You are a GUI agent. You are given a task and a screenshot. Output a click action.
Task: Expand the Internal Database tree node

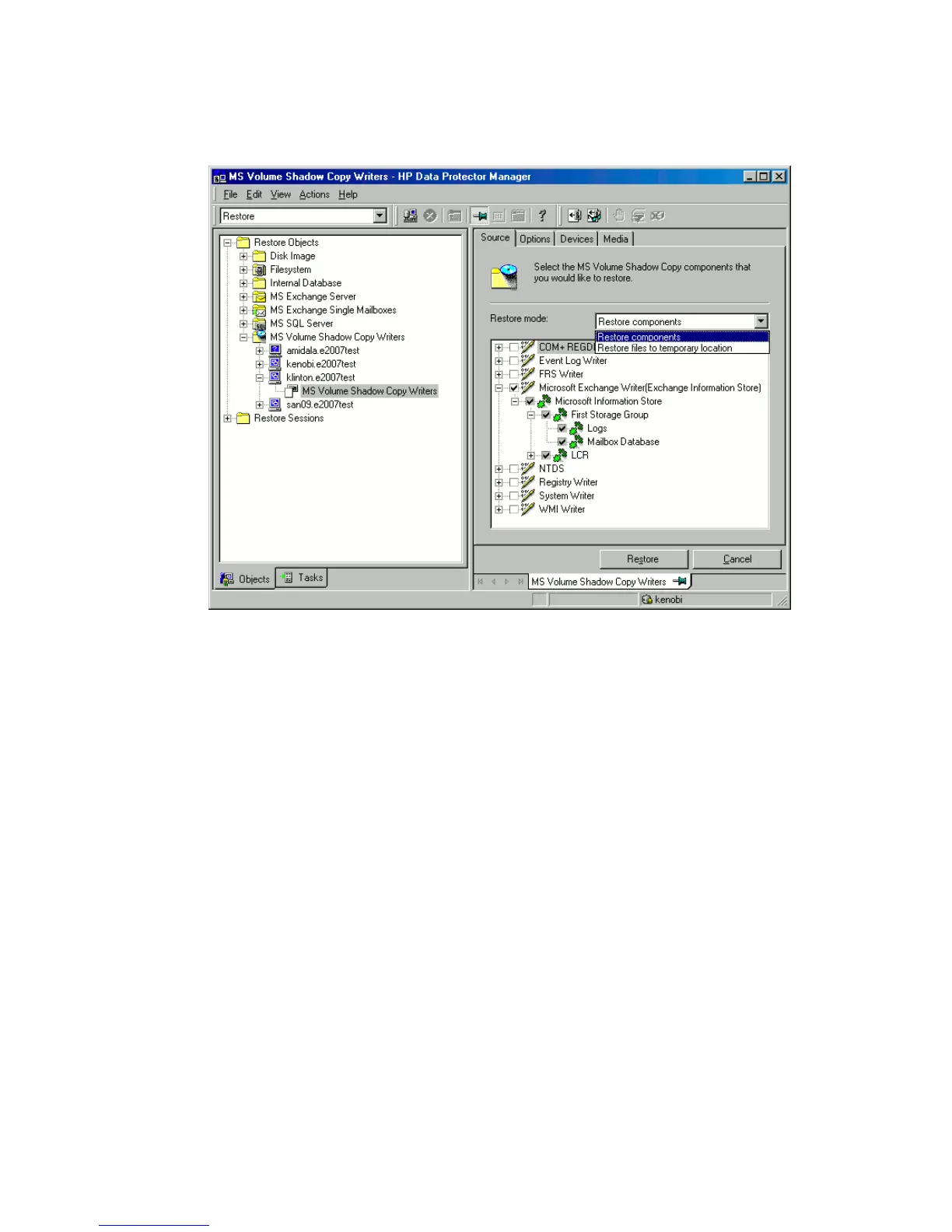pos(243,283)
